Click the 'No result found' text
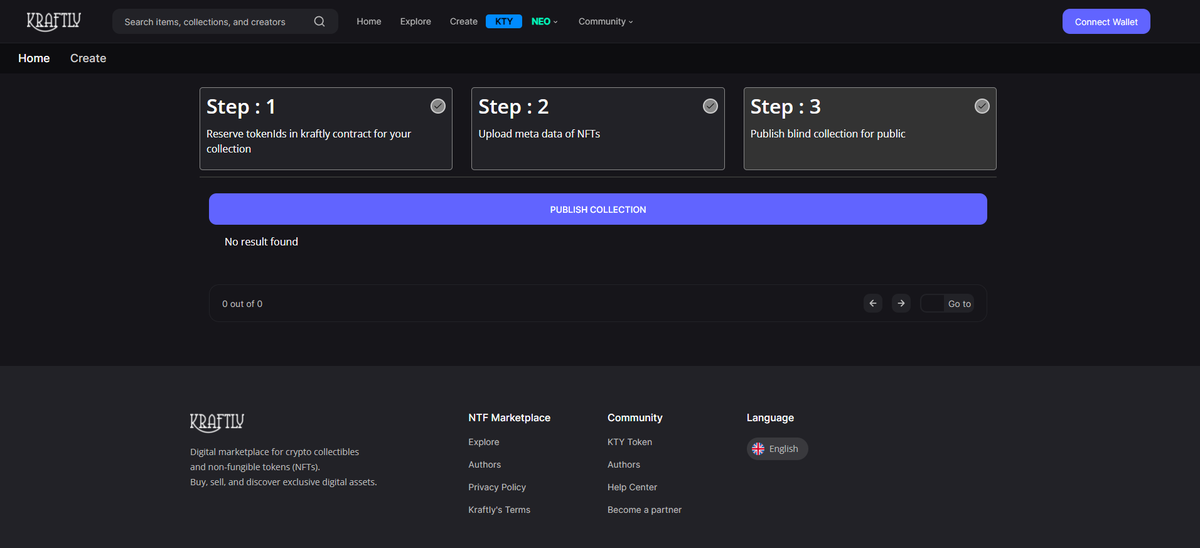 [261, 242]
